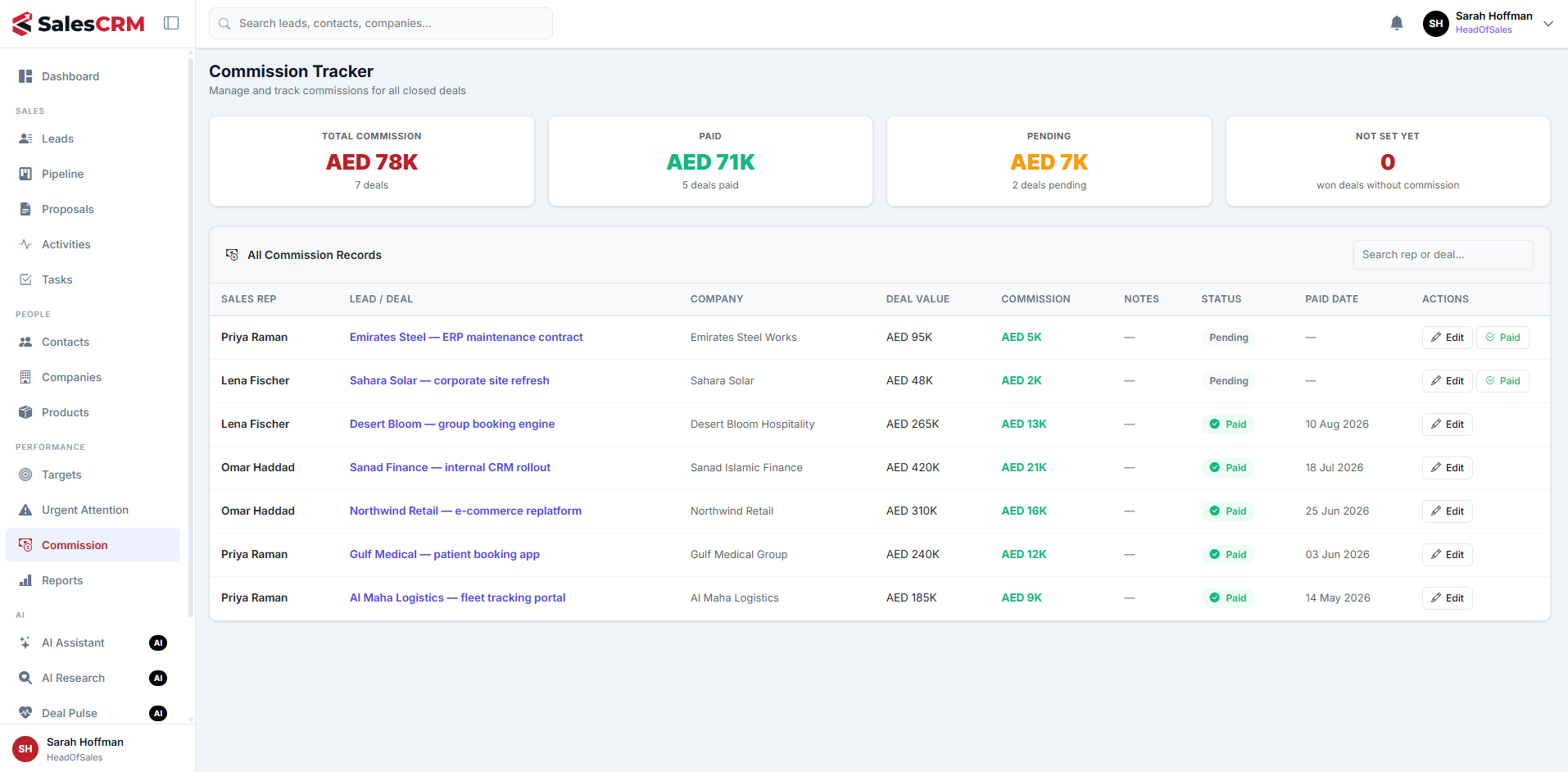Click the Reports bar chart icon

click(x=25, y=580)
